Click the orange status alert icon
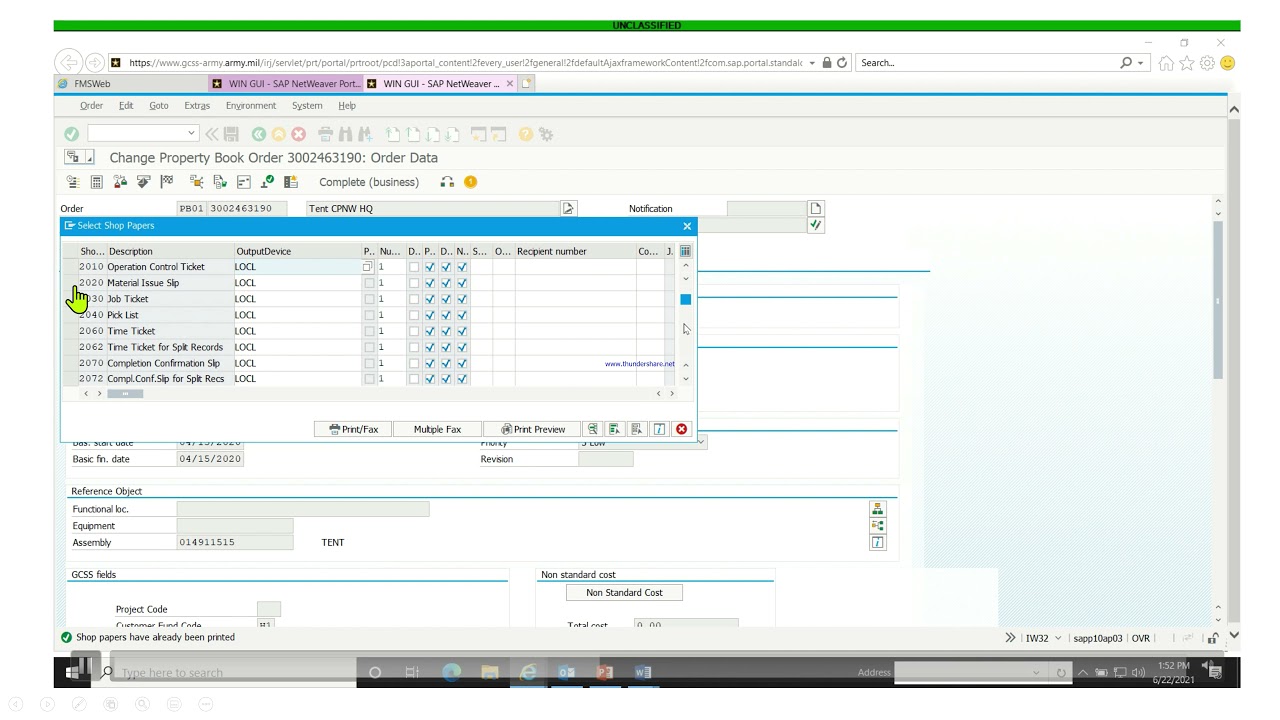The image size is (1280, 720). tap(470, 182)
